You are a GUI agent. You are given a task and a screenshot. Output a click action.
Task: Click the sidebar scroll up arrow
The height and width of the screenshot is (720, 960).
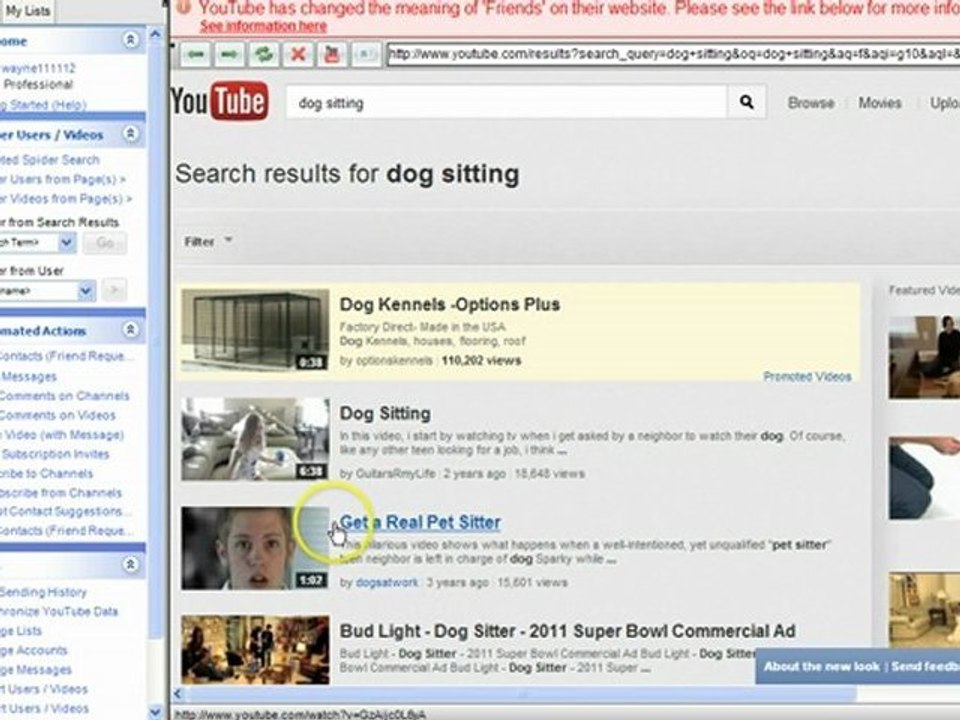[x=156, y=35]
